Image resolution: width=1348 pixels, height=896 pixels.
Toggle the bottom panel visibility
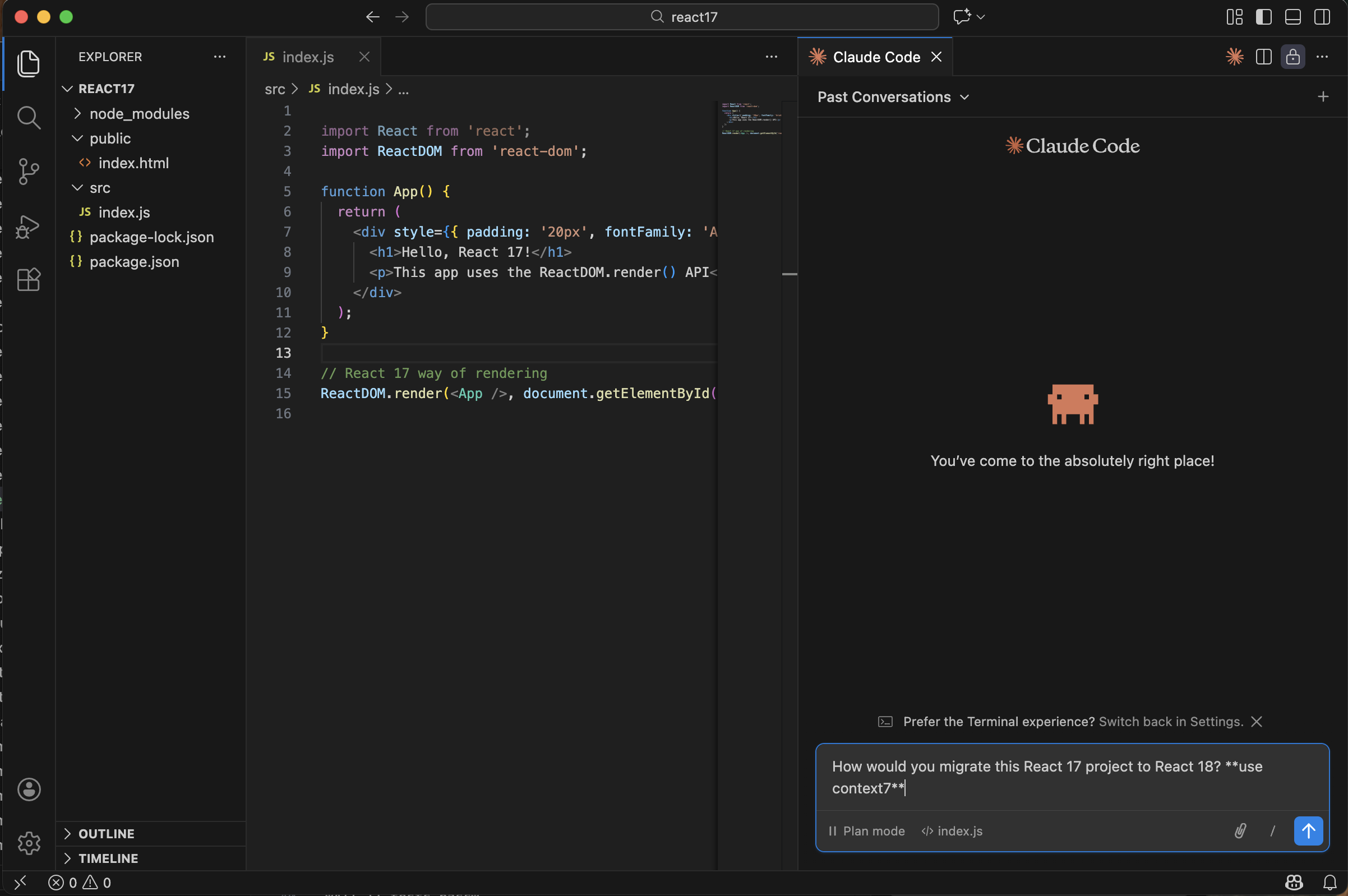1293,17
